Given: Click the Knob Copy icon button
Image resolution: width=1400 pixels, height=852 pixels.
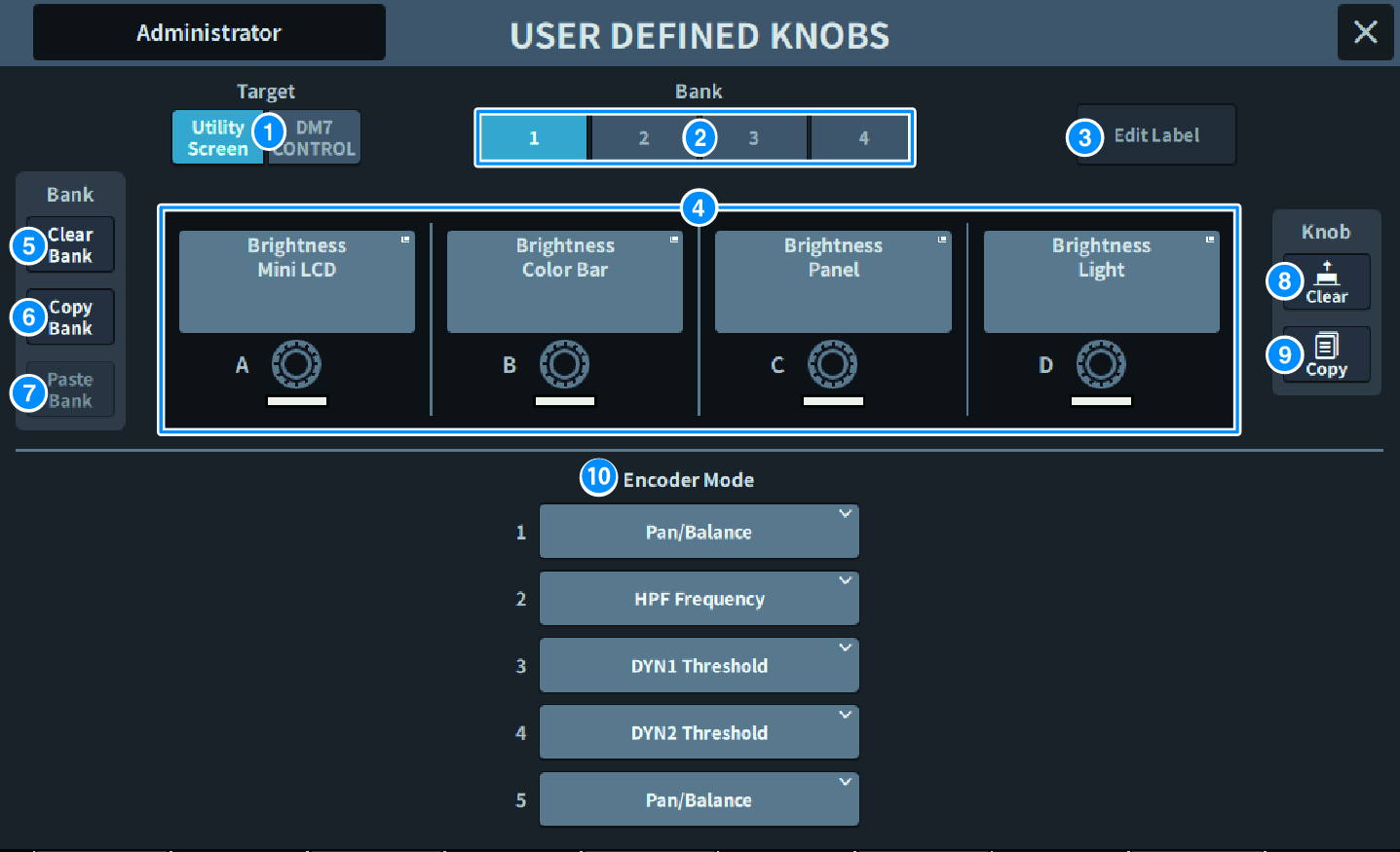Looking at the screenshot, I should coord(1326,354).
